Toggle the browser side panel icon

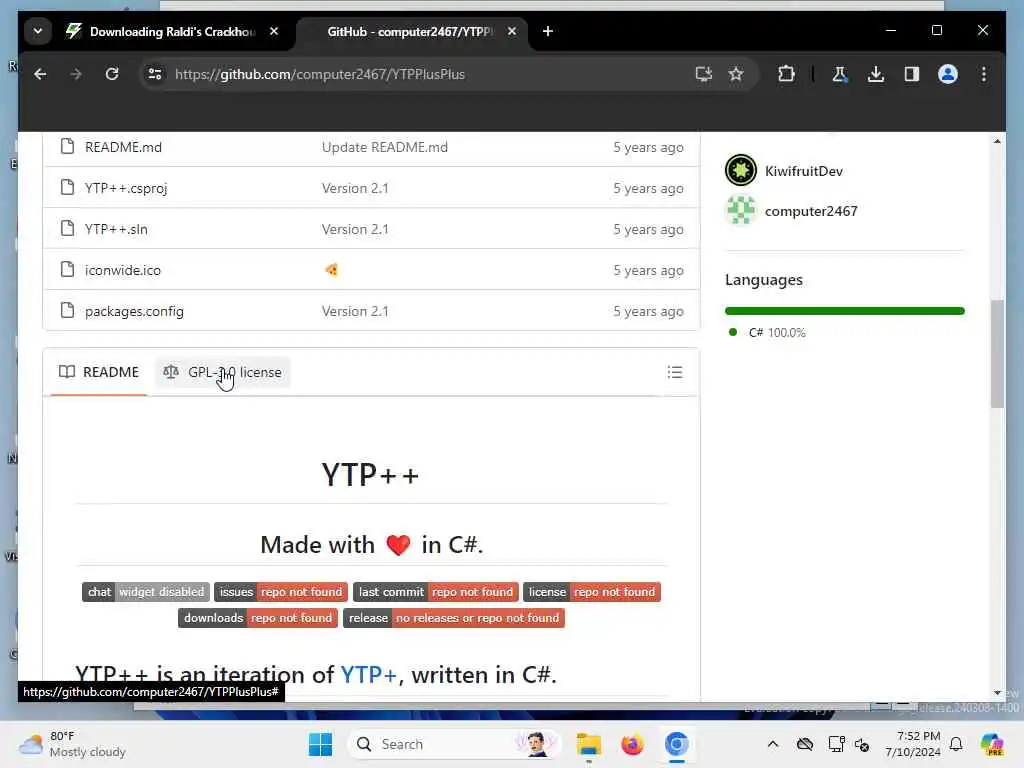(912, 74)
